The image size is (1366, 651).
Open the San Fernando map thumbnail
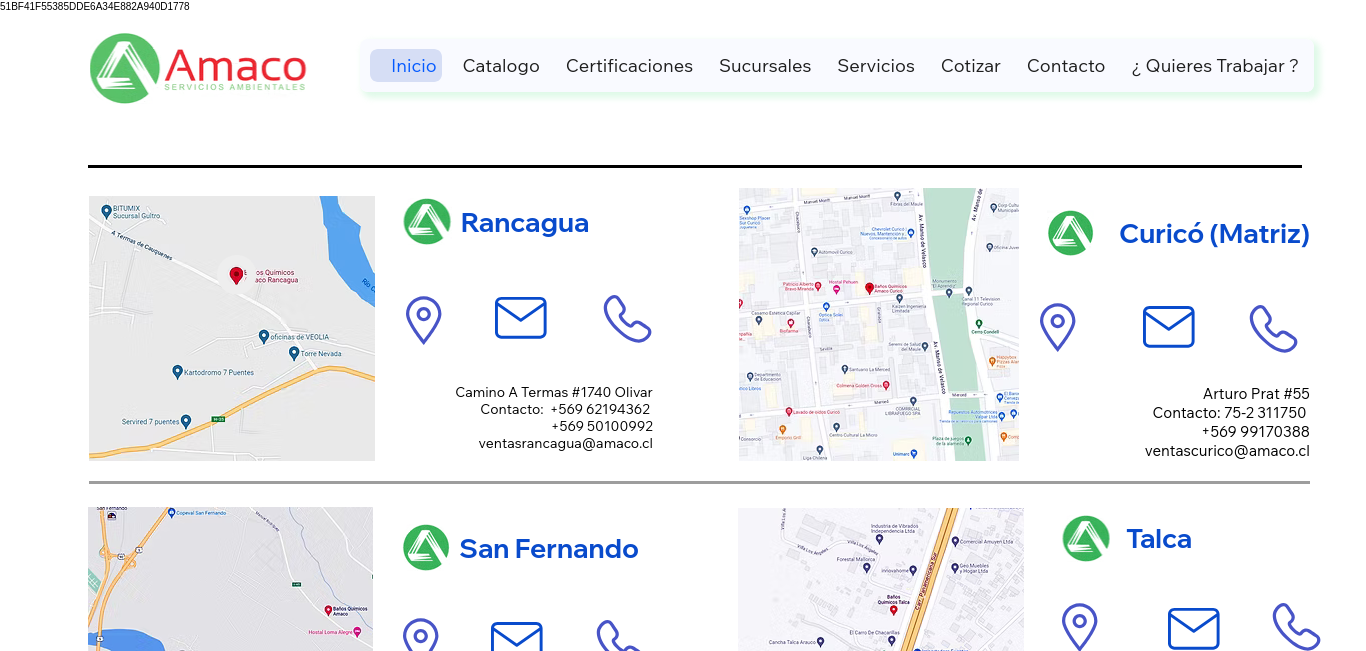click(231, 579)
